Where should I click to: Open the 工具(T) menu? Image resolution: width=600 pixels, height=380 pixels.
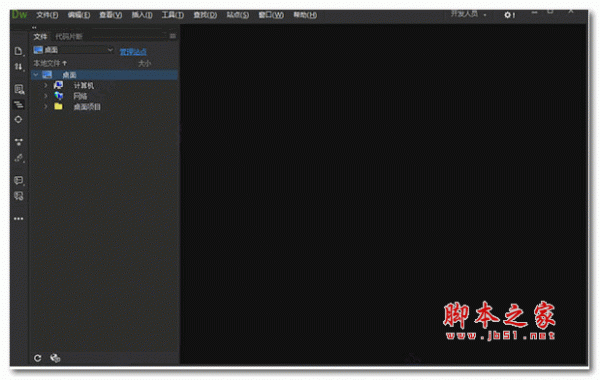tap(173, 15)
